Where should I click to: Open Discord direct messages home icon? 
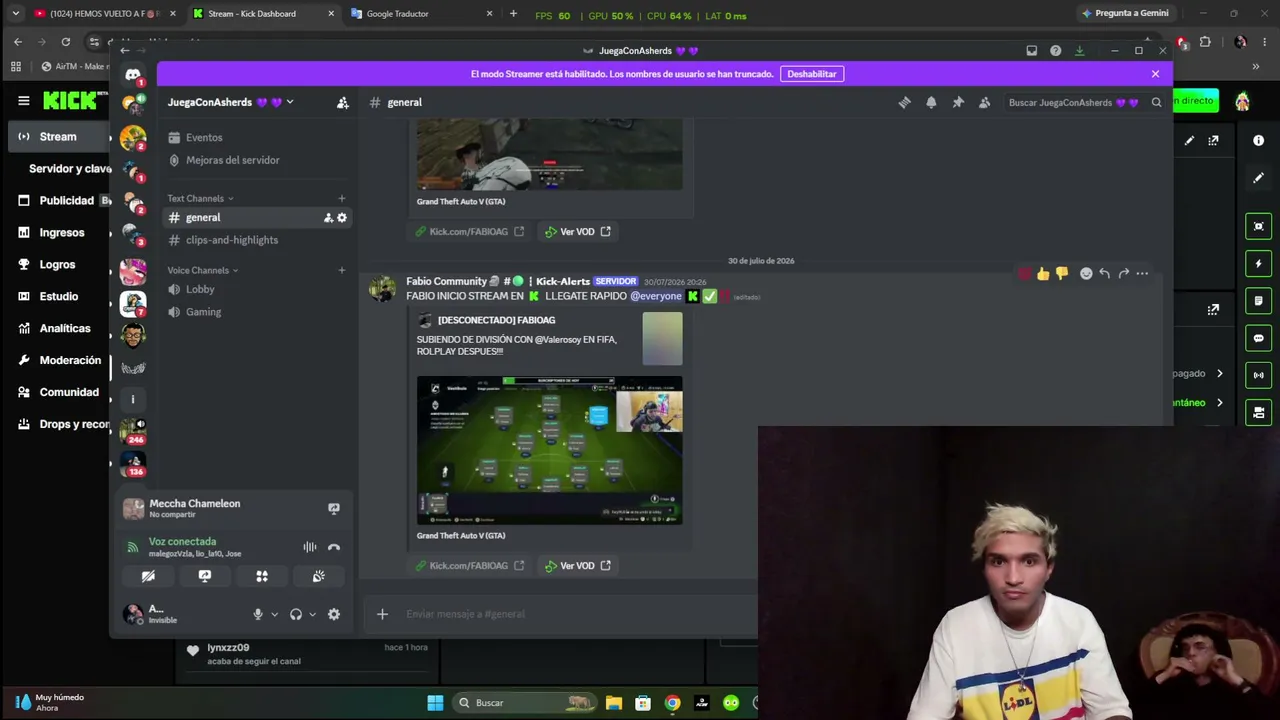tap(133, 75)
